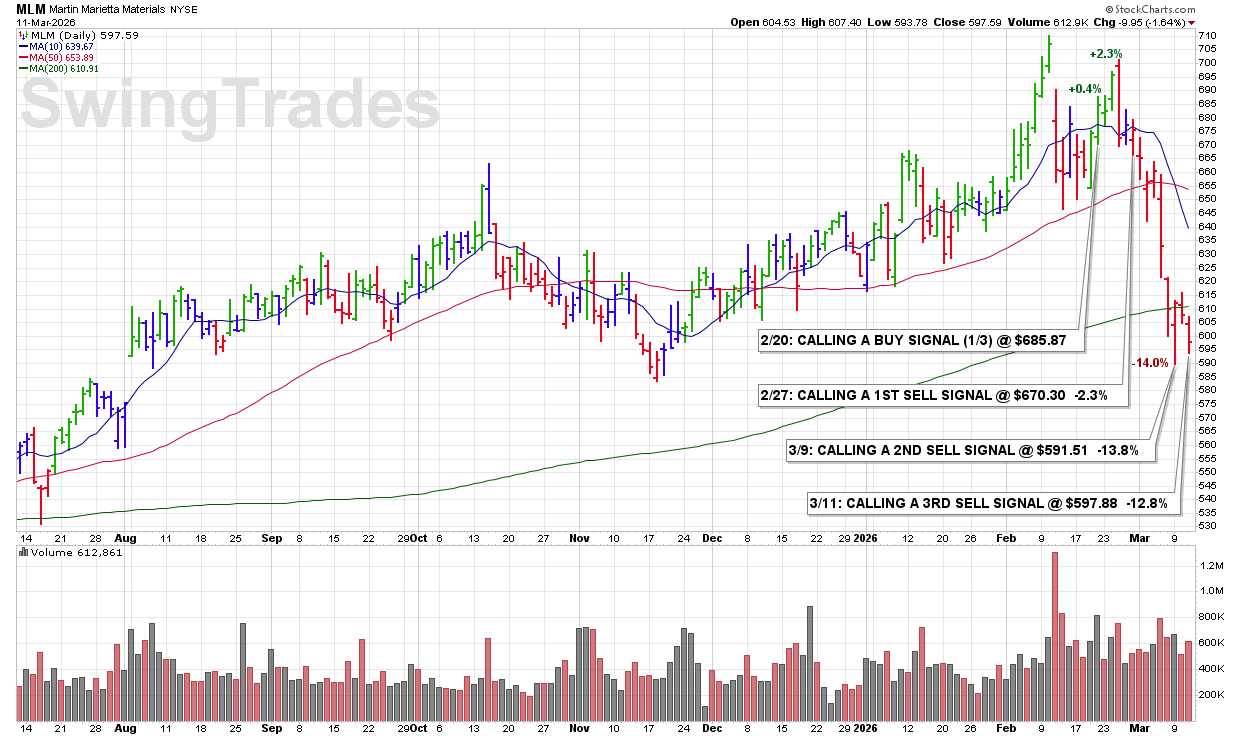Click the red MA(50) legend line

click(x=23, y=58)
